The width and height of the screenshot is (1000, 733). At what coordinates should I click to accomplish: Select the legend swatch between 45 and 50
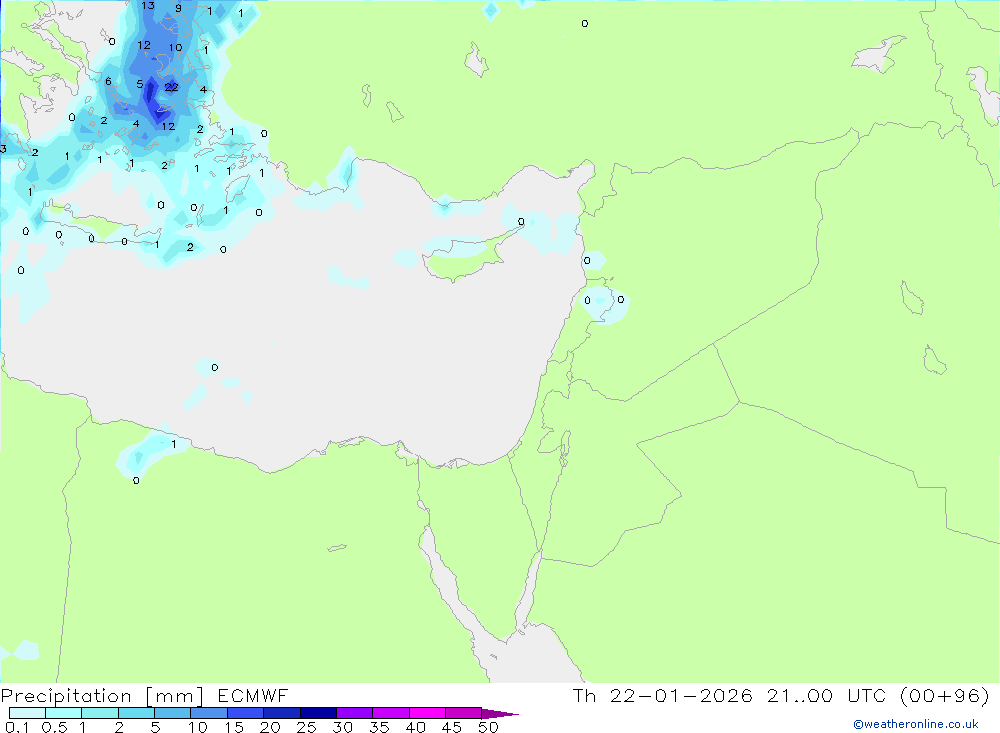point(463,713)
